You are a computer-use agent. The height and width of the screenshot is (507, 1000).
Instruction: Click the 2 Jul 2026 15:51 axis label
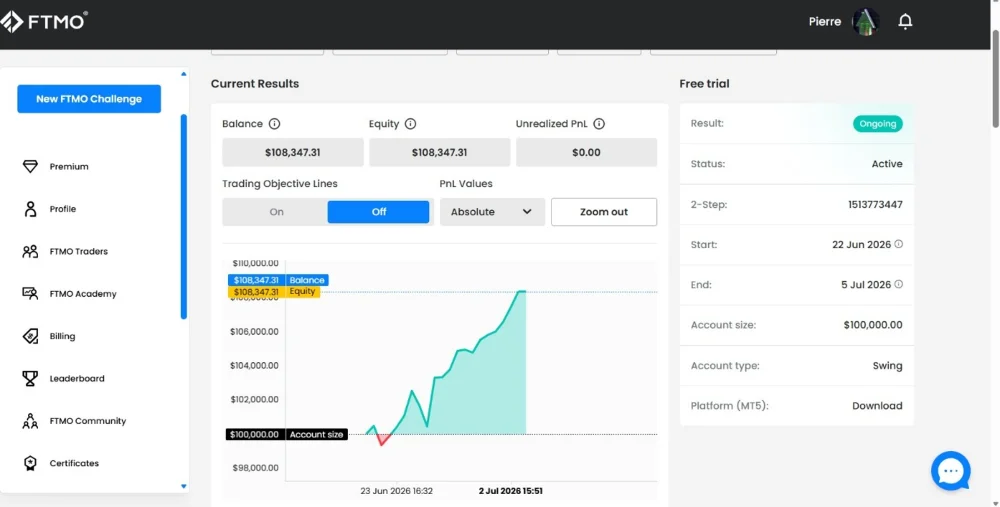point(510,491)
